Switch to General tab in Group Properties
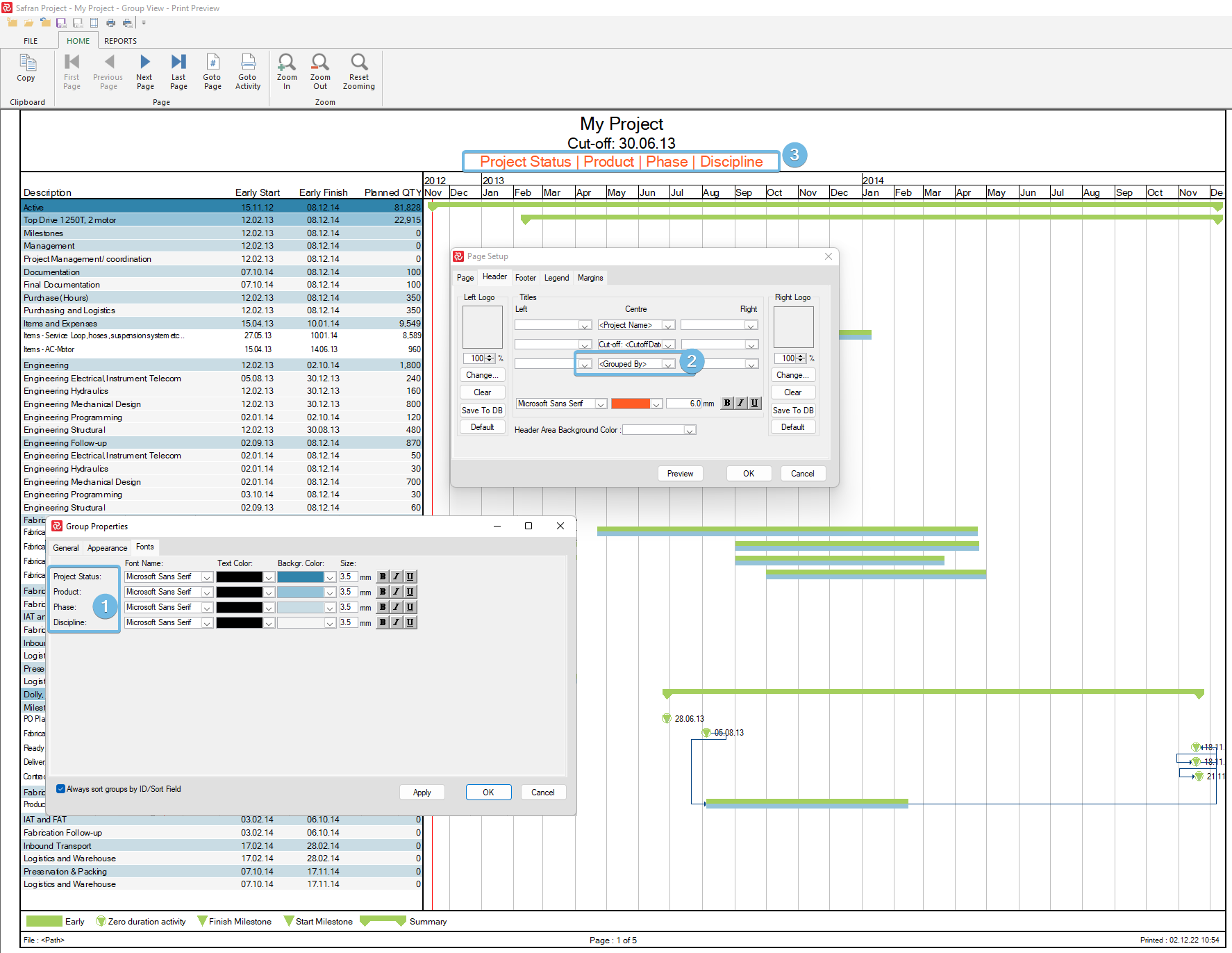The width and height of the screenshot is (1232, 953). pos(66,548)
